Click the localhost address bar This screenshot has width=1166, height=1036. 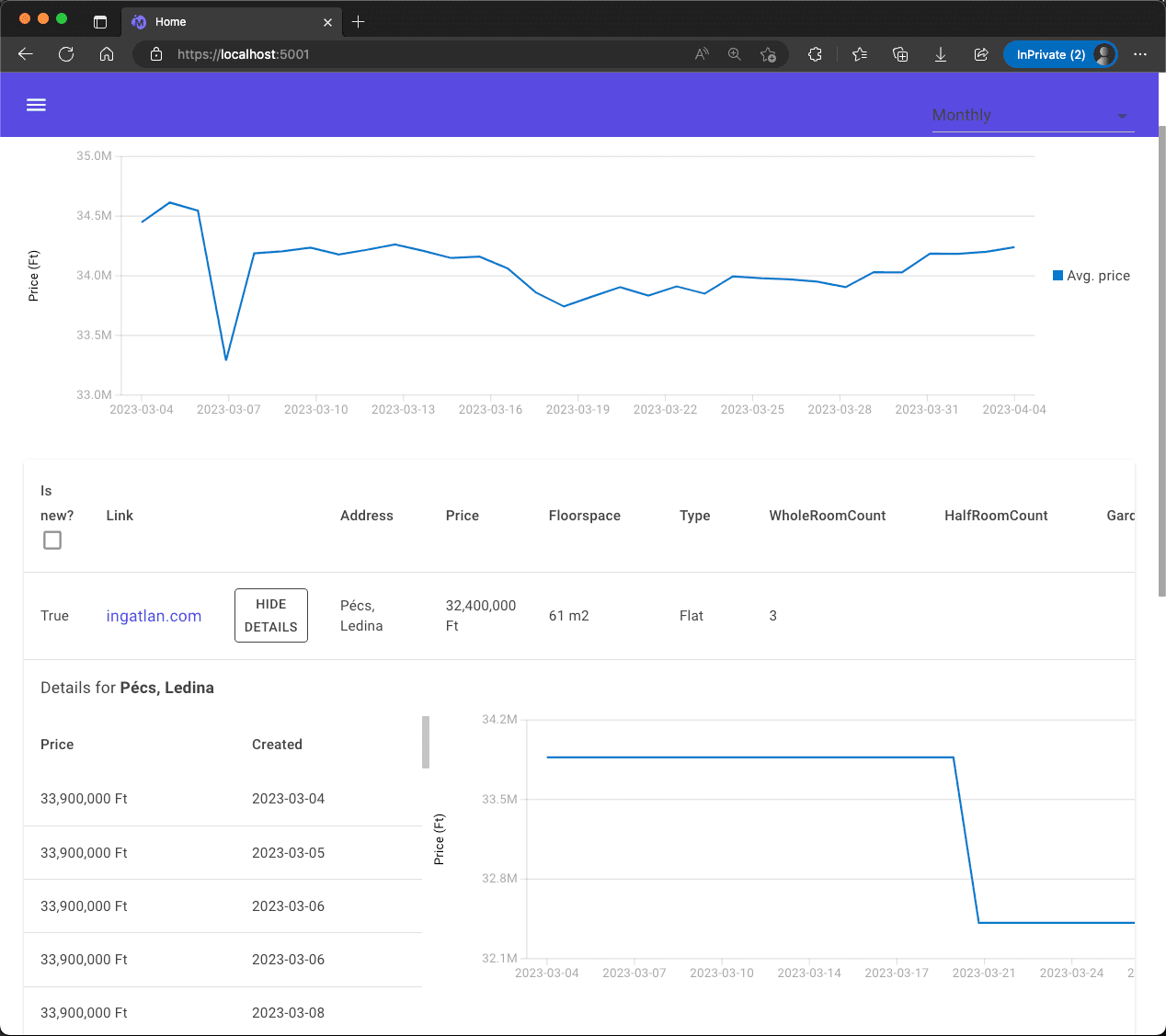point(414,54)
